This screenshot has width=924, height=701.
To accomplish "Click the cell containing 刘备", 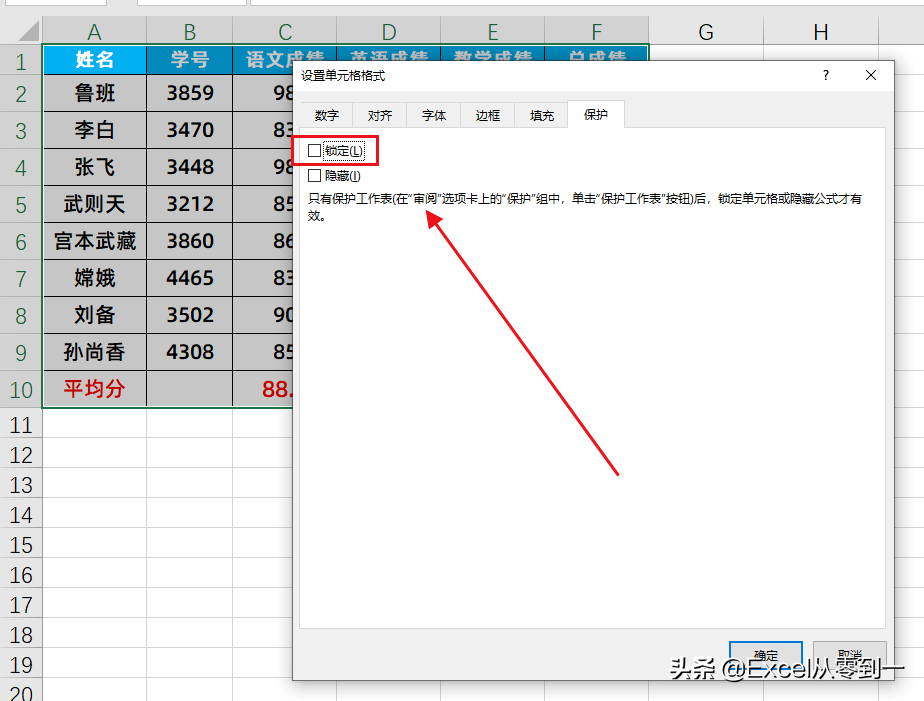I will (x=94, y=315).
